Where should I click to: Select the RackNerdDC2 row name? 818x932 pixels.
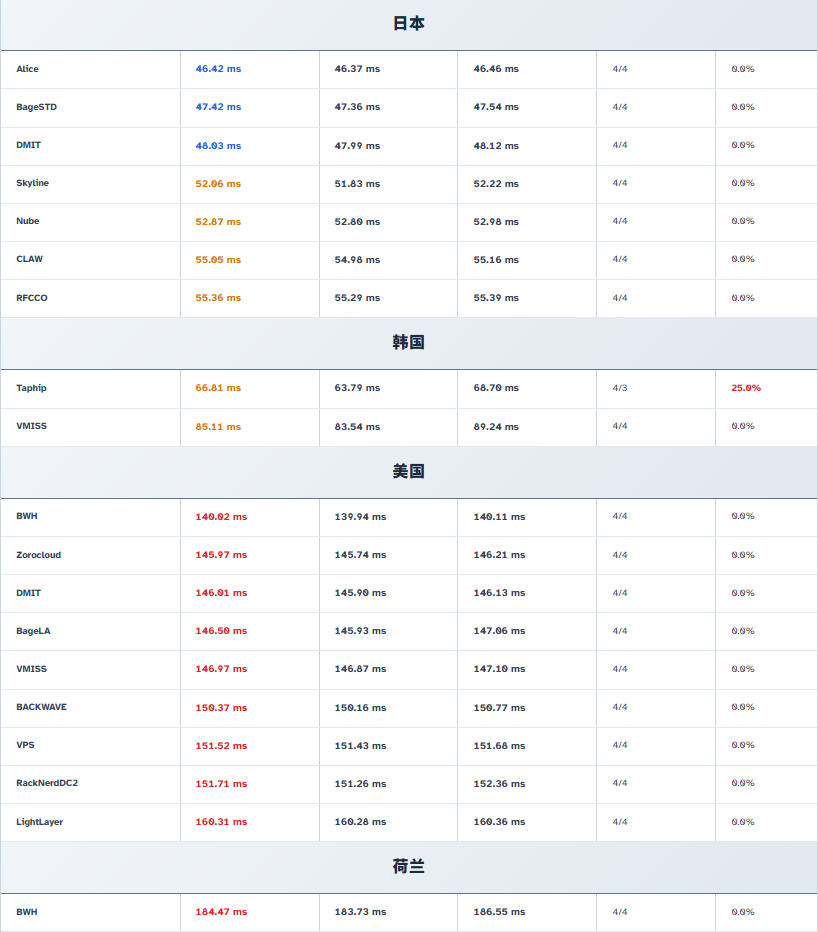pyautogui.click(x=47, y=783)
